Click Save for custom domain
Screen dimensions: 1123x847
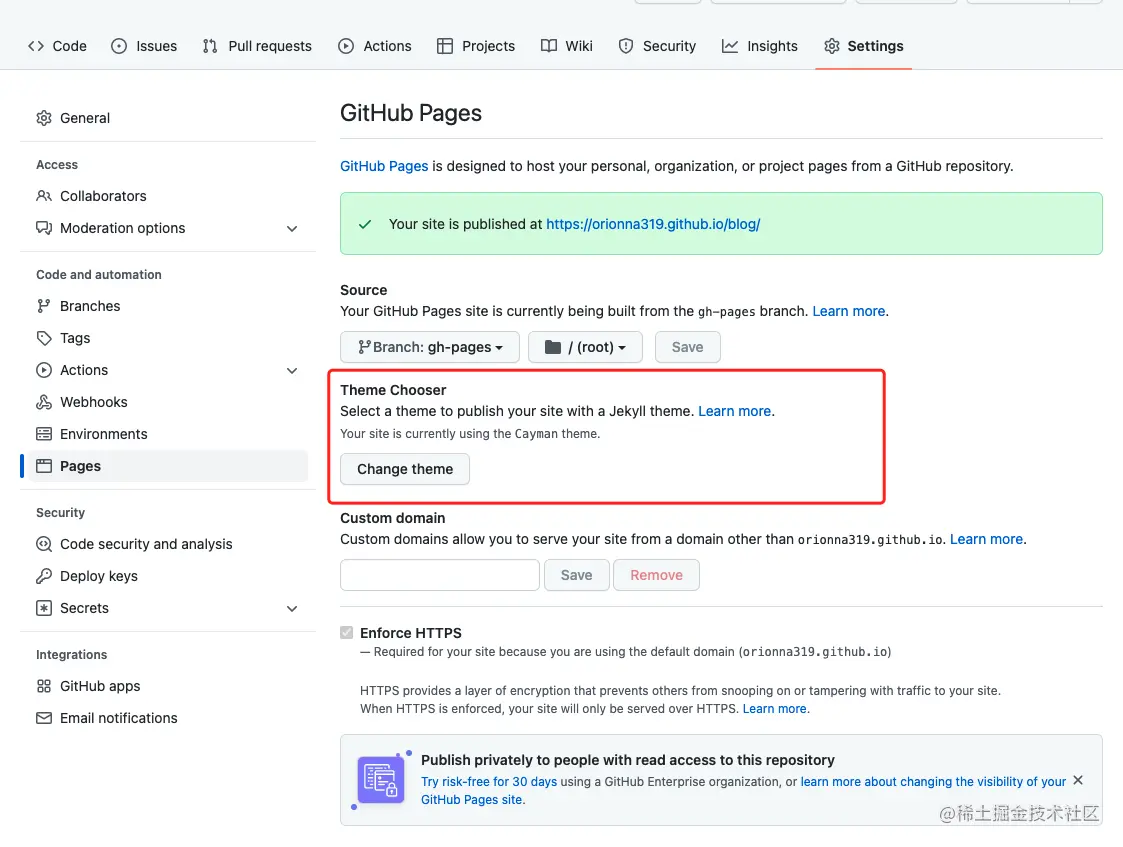(577, 575)
